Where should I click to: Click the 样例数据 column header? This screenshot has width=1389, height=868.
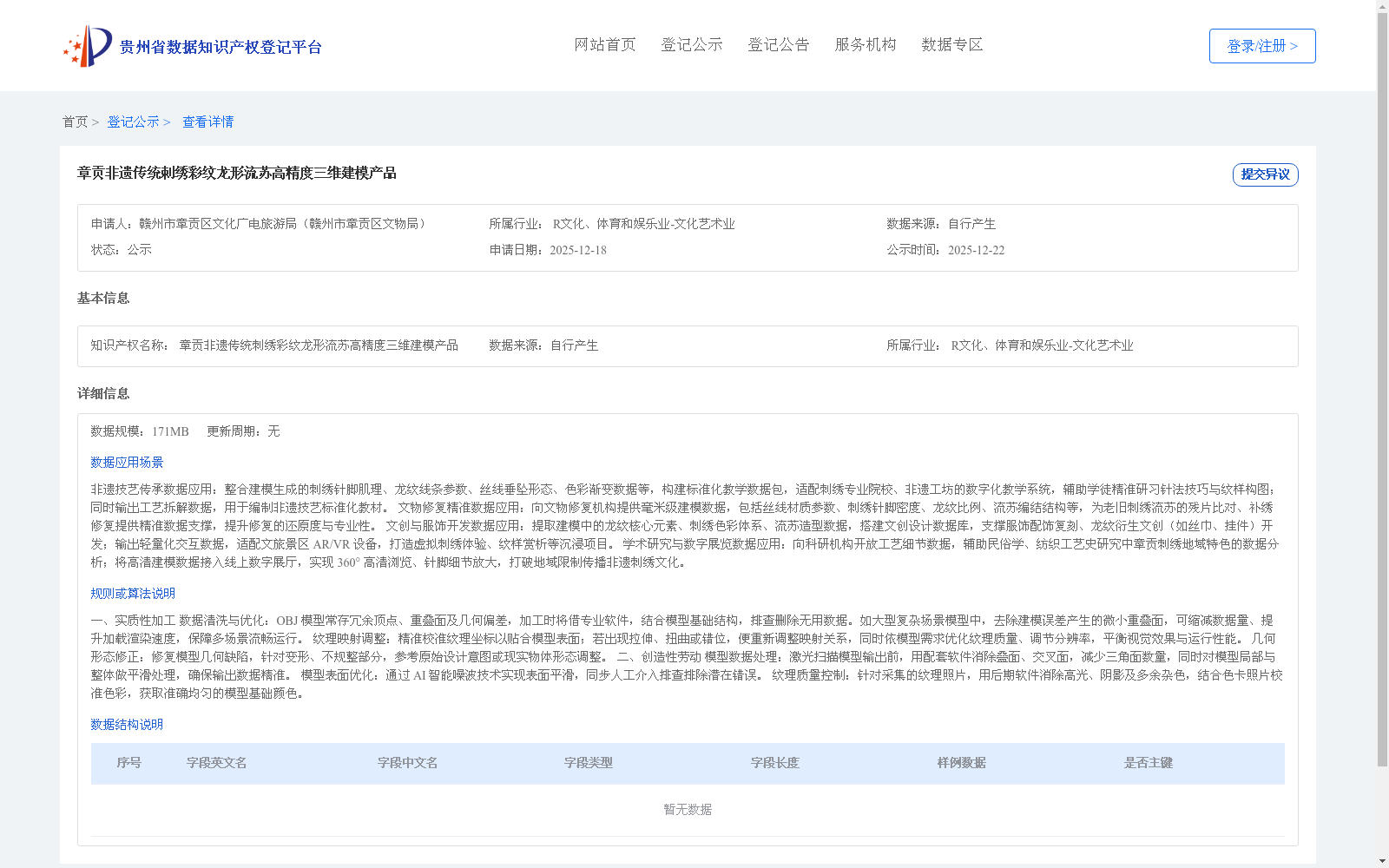tap(962, 763)
